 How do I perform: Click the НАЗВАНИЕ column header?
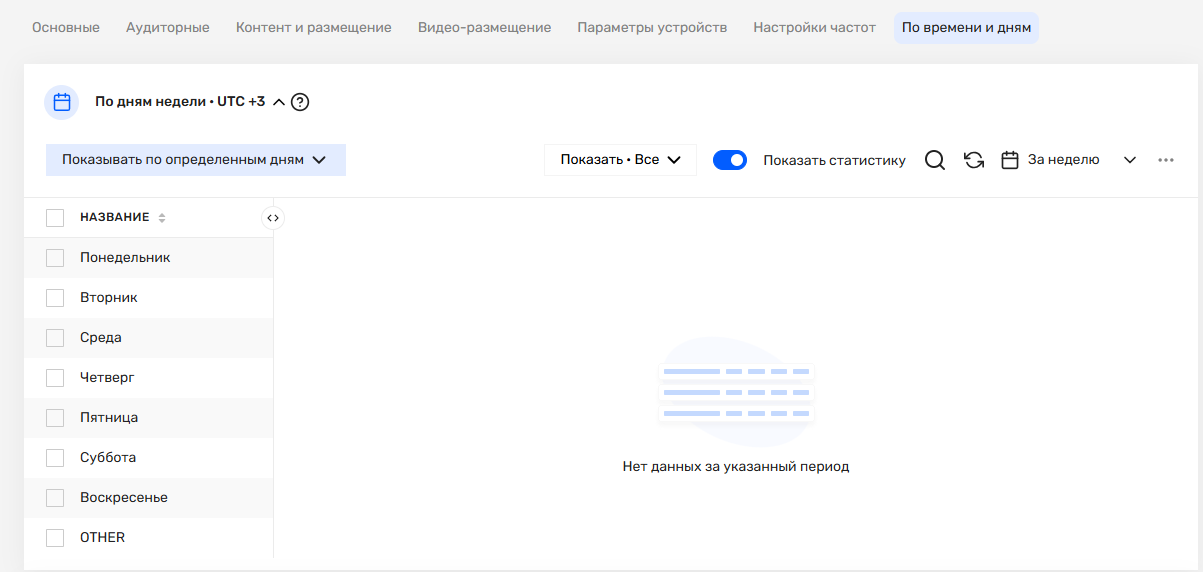(115, 217)
